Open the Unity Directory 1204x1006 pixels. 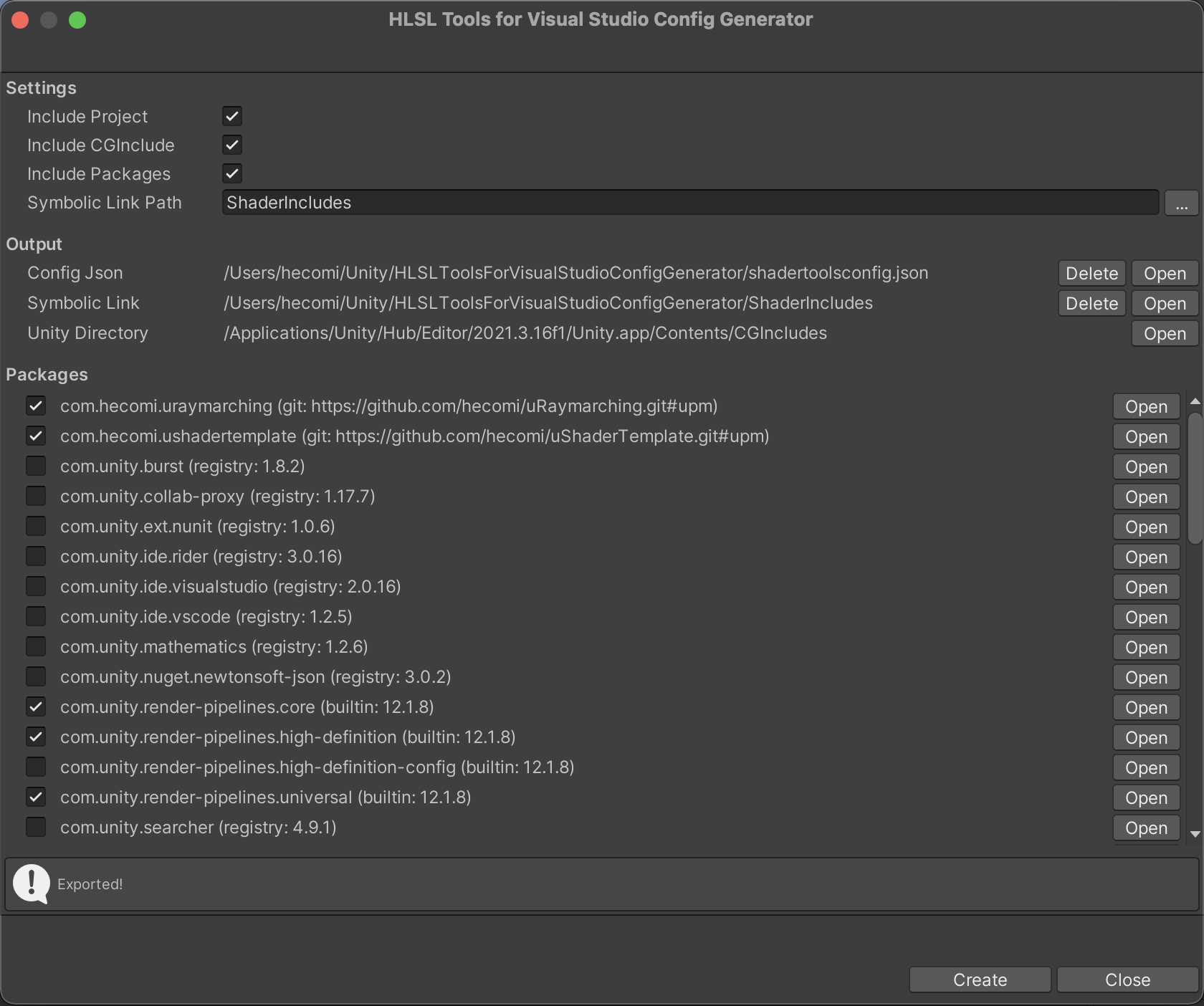[1163, 332]
